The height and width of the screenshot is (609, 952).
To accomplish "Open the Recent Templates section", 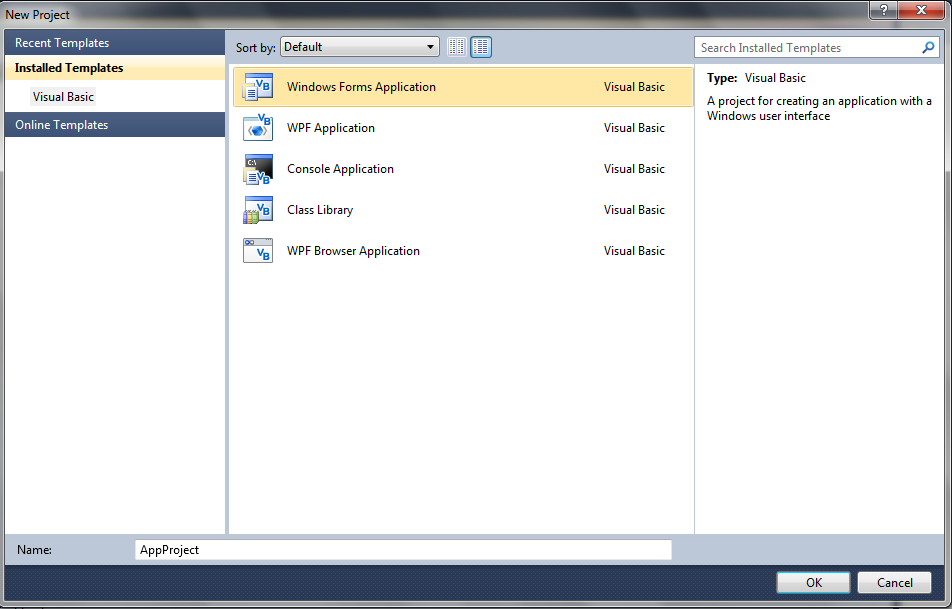I will click(115, 43).
